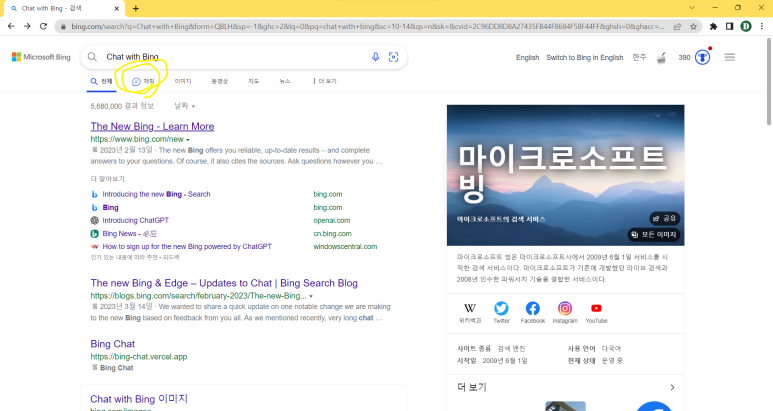
Task: Open the 지도 maps tab
Action: point(253,81)
